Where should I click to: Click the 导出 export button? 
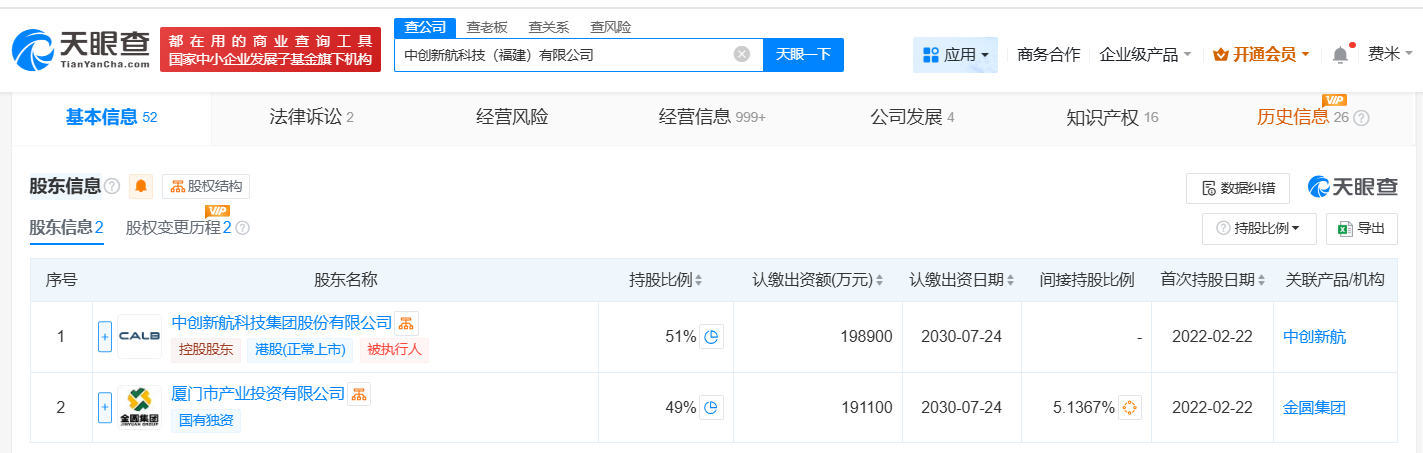click(x=1361, y=228)
